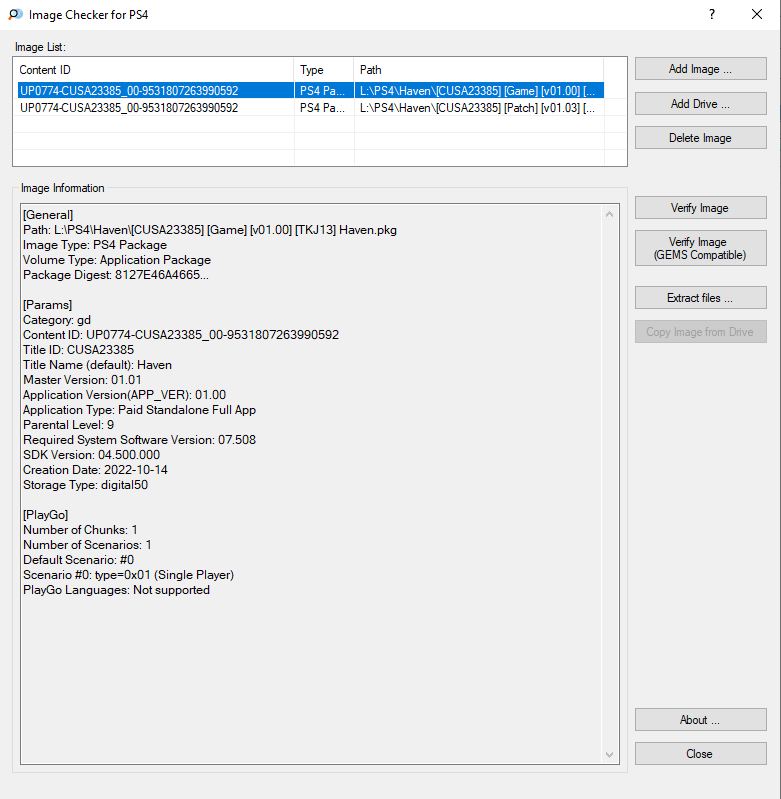Click the Number of Chunks: 1 line
The image size is (781, 799).
pyautogui.click(x=80, y=530)
